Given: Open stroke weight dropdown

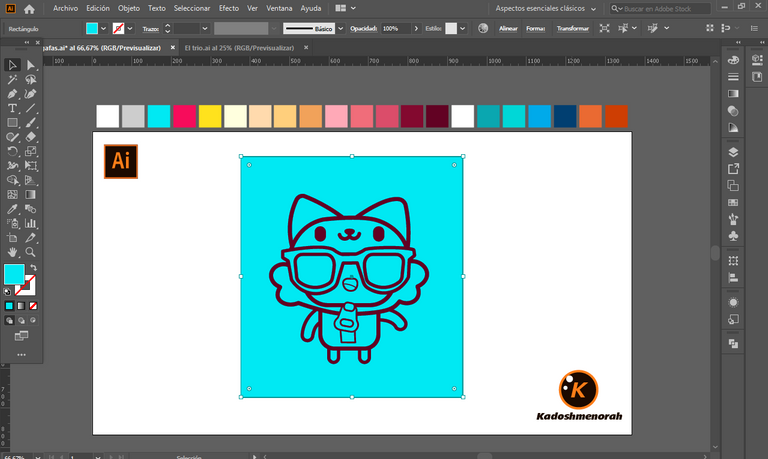Looking at the screenshot, I should (x=205, y=28).
